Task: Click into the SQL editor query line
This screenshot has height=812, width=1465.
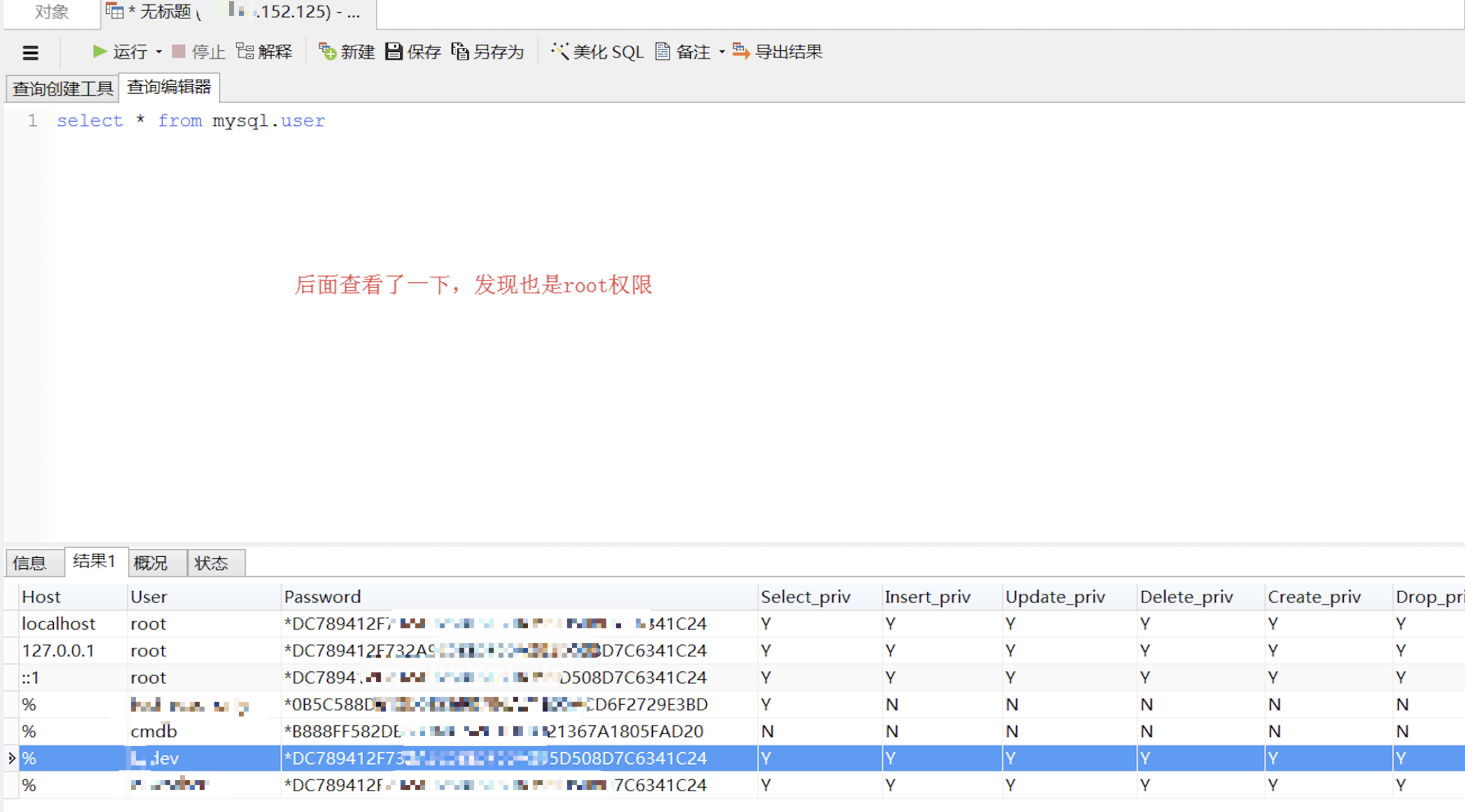Action: 191,121
